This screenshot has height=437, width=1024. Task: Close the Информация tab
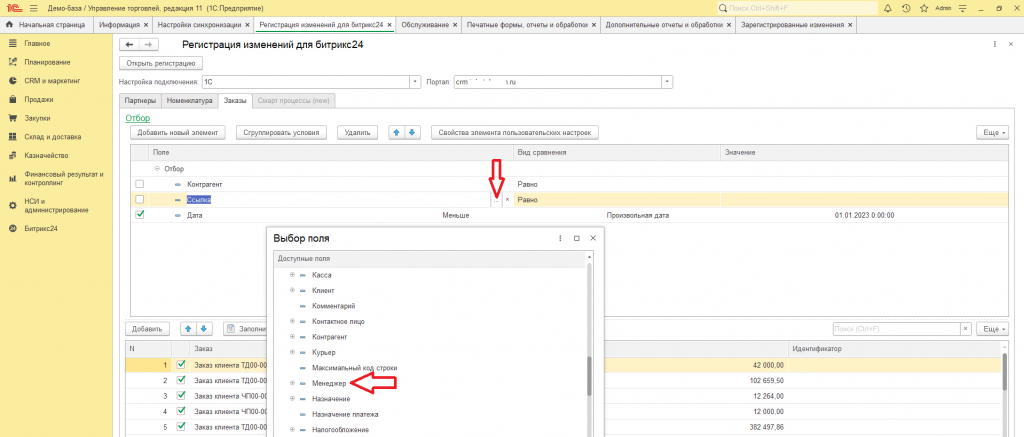(x=146, y=25)
